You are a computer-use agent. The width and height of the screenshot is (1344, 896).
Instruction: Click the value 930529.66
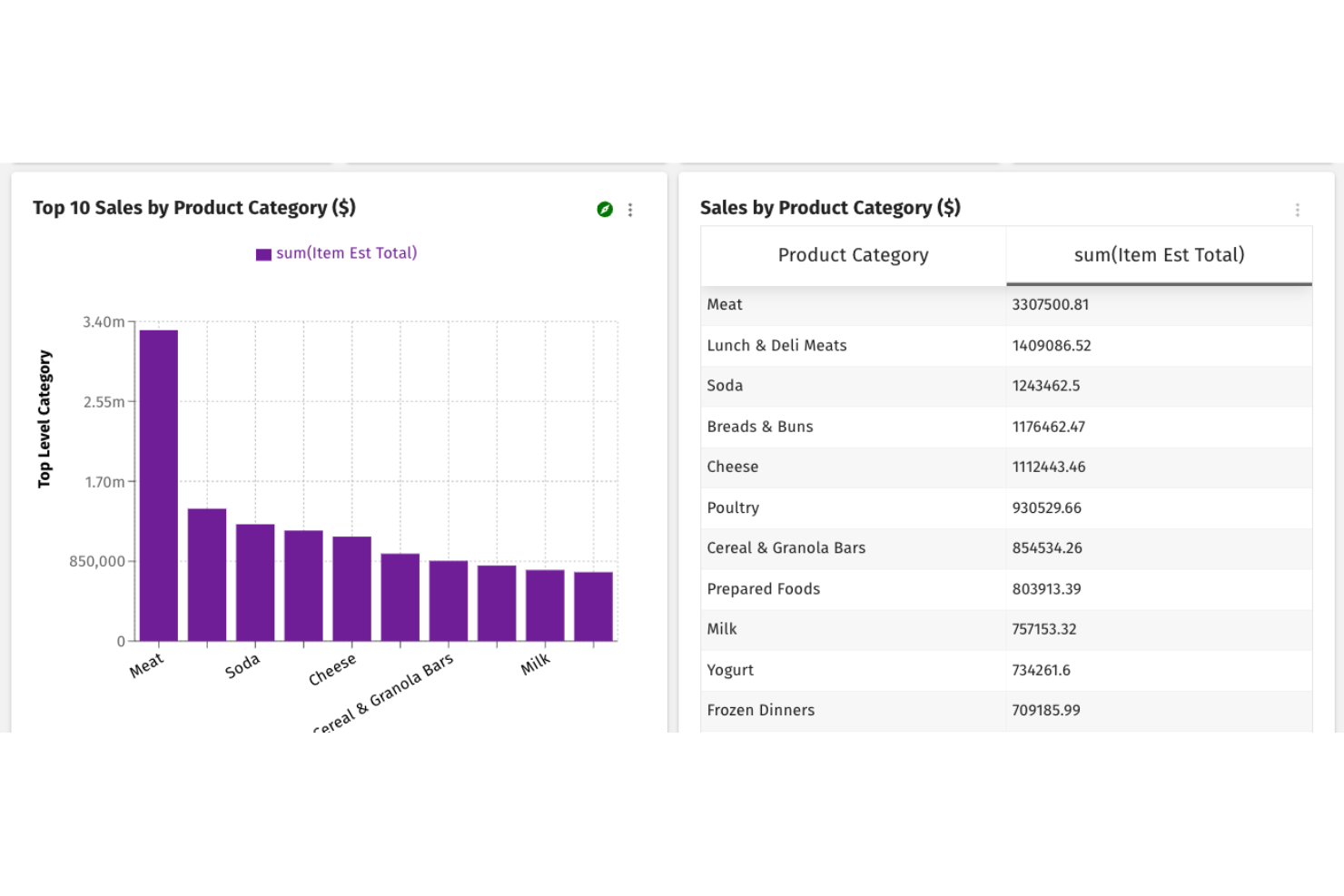coord(1047,508)
